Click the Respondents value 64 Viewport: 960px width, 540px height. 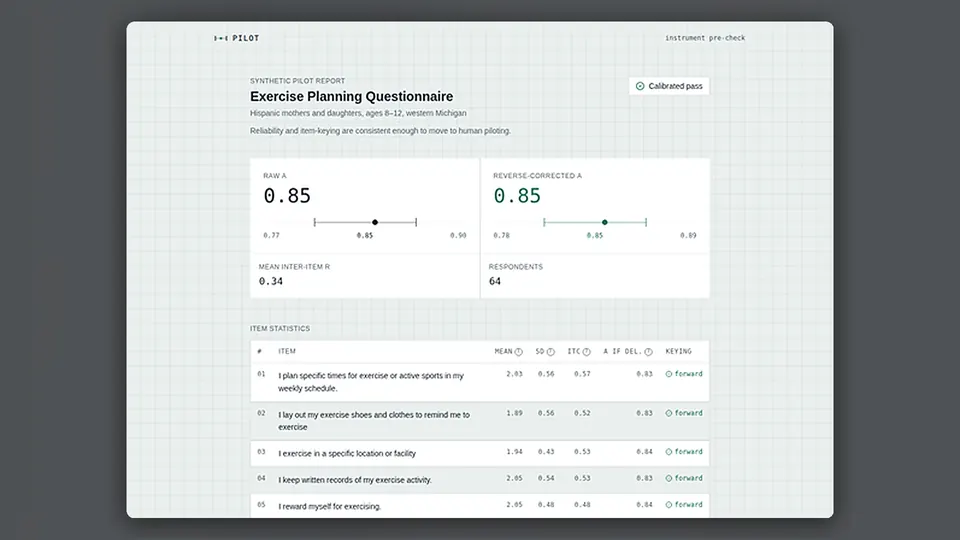pos(495,282)
